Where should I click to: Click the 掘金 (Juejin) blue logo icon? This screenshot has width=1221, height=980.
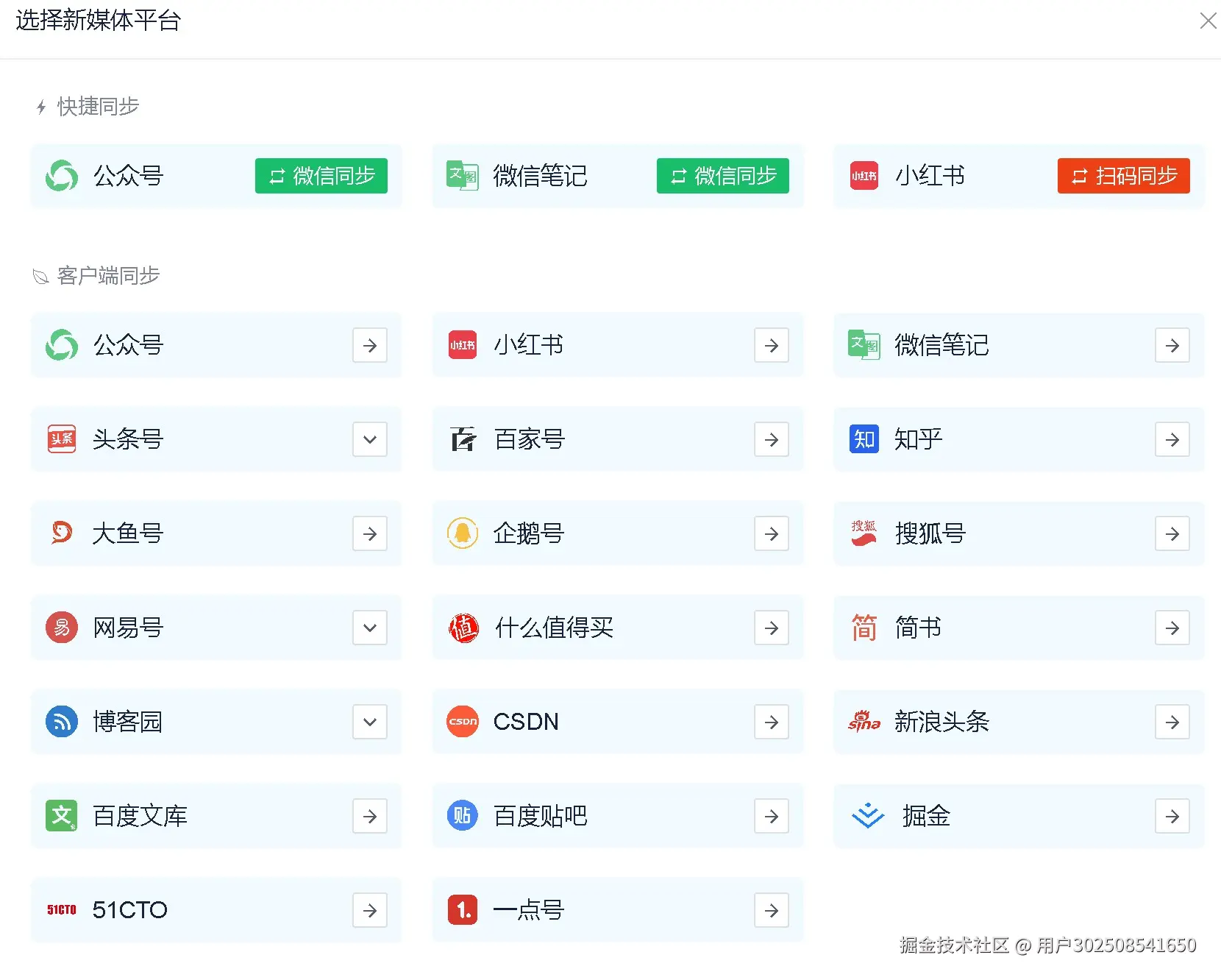pyautogui.click(x=867, y=815)
